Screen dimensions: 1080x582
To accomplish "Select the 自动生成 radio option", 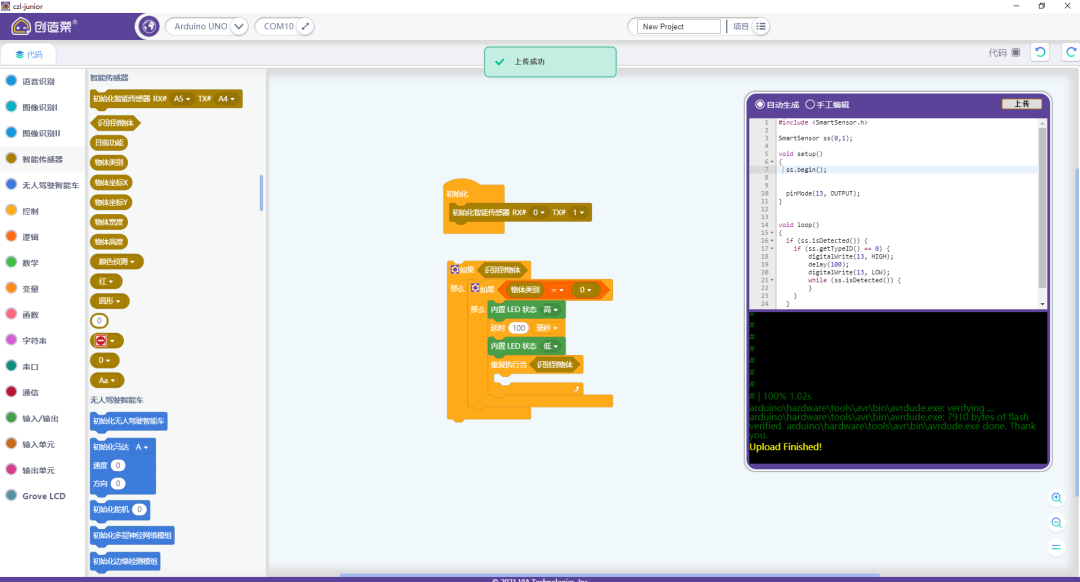I will click(x=760, y=104).
